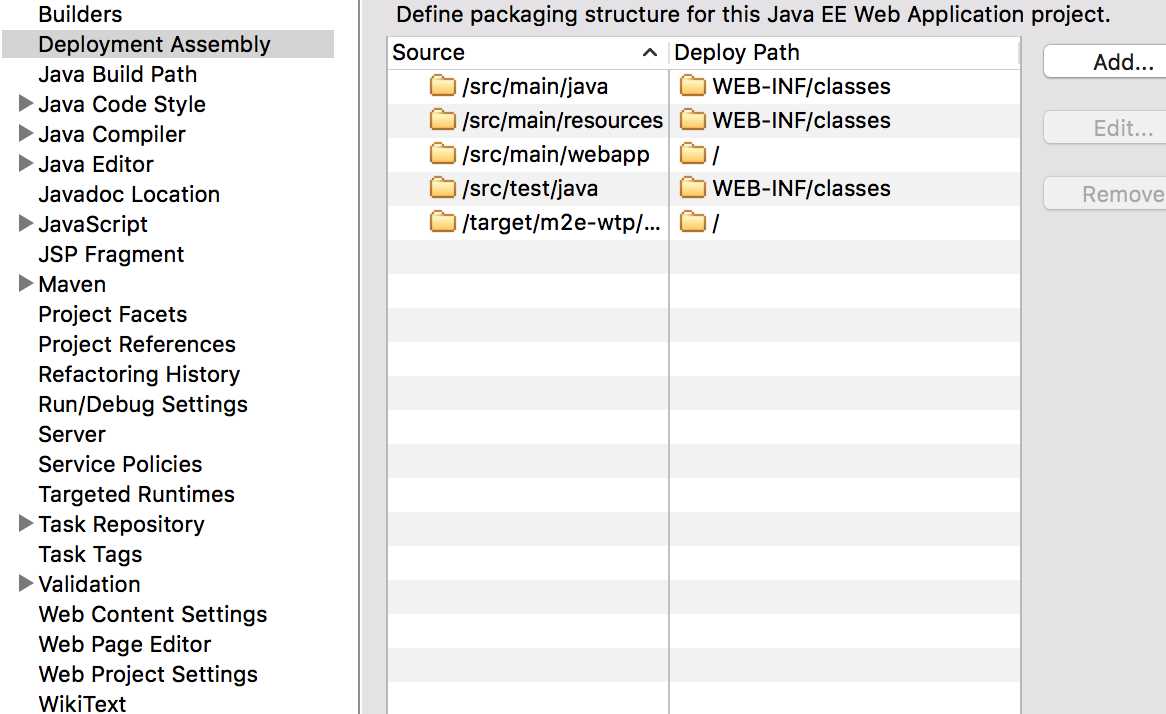Click folder icon beside /src/main/webapp source
This screenshot has height=714, width=1166.
pyautogui.click(x=442, y=154)
